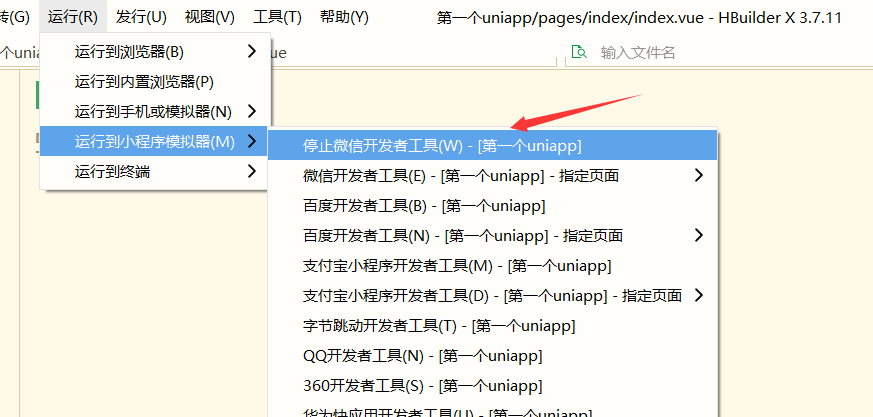Click the file search icon
This screenshot has height=417, width=873.
(x=579, y=52)
